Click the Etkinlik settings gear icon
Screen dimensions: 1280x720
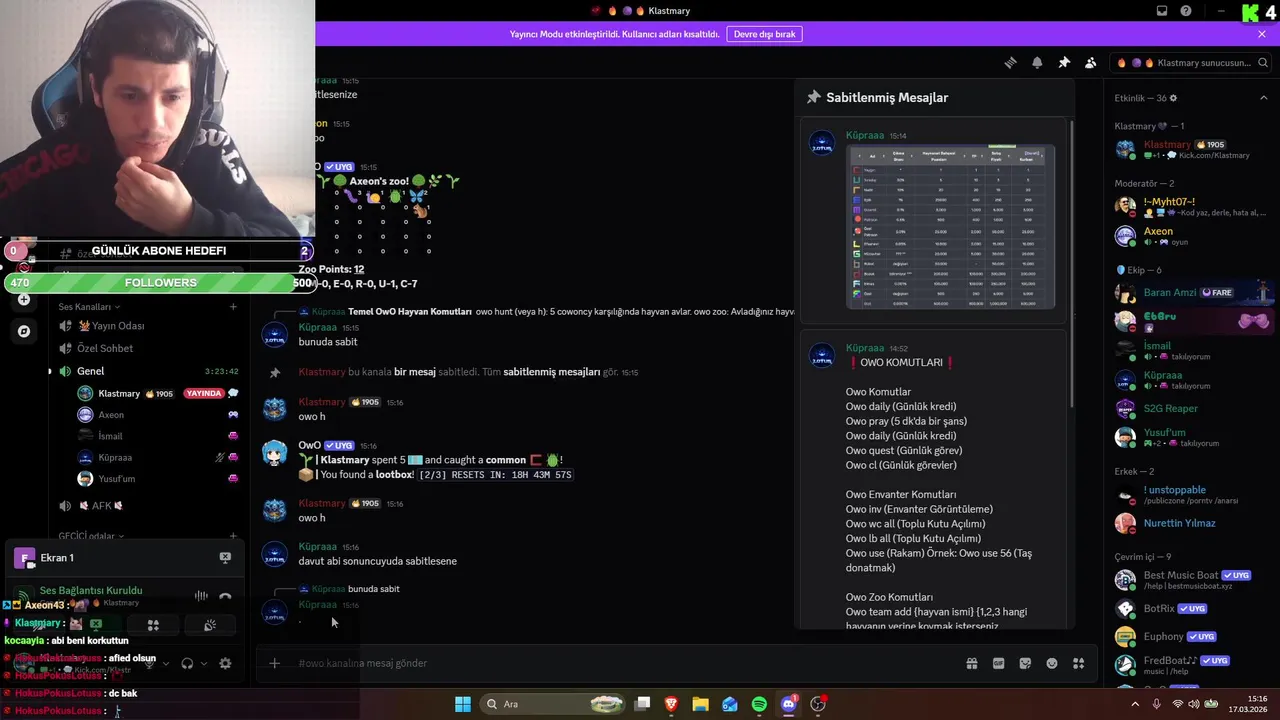point(1173,98)
